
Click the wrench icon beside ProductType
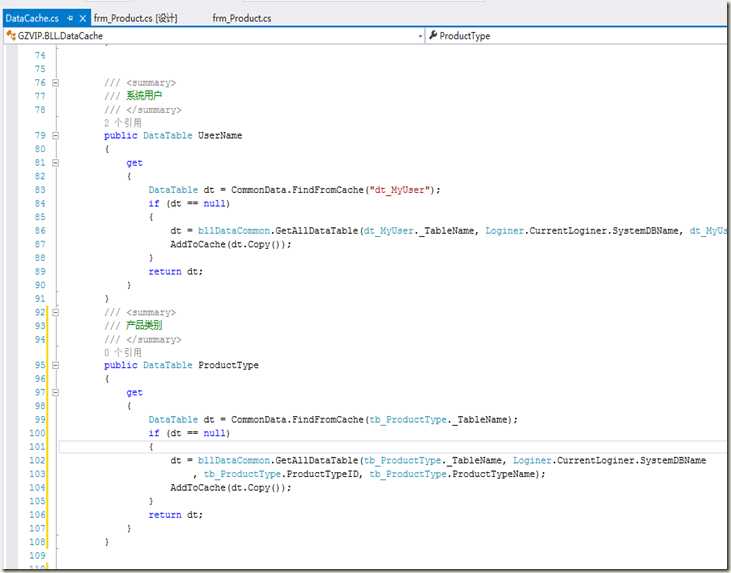click(x=433, y=36)
